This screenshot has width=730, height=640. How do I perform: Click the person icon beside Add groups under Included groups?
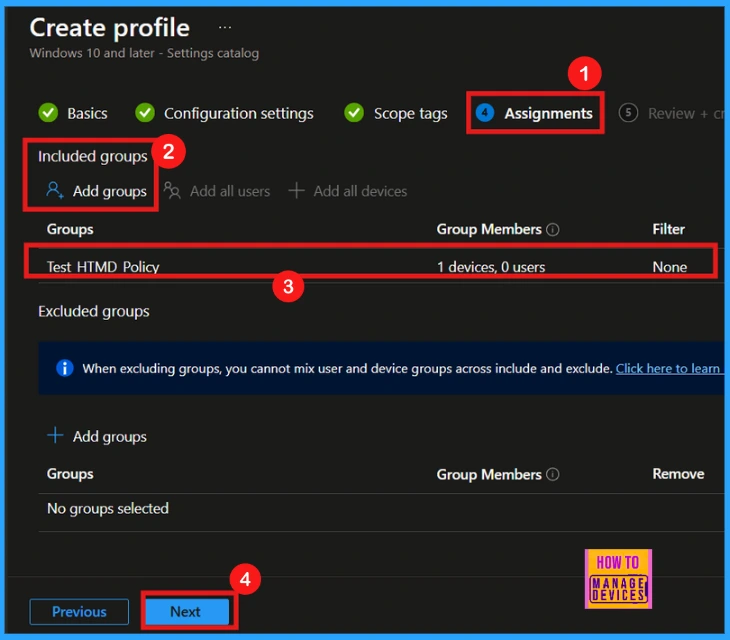(x=55, y=190)
